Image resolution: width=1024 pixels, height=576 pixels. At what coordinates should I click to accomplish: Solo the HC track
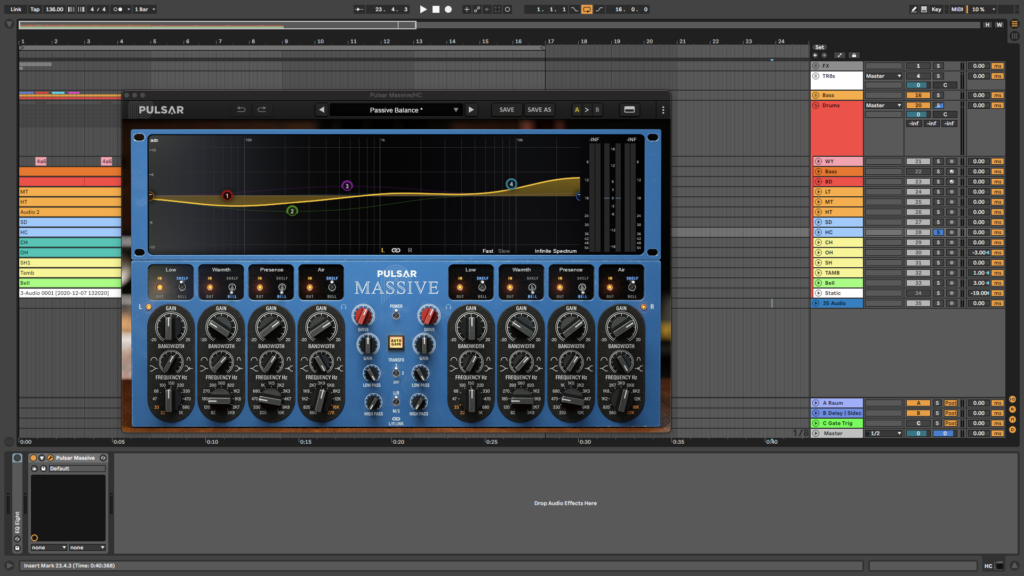938,232
